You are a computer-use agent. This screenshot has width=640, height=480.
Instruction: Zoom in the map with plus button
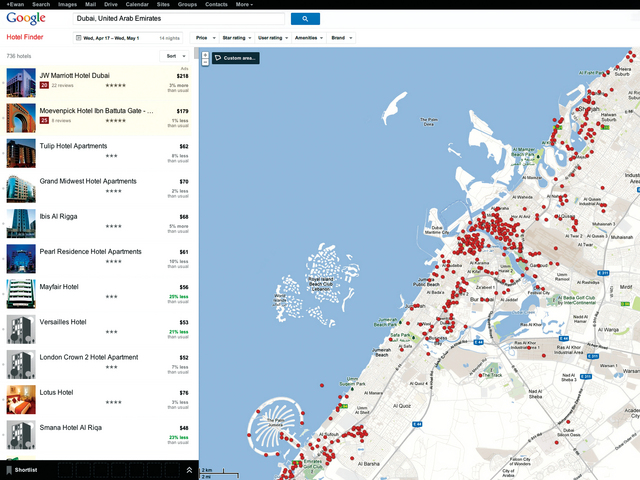click(x=205, y=55)
